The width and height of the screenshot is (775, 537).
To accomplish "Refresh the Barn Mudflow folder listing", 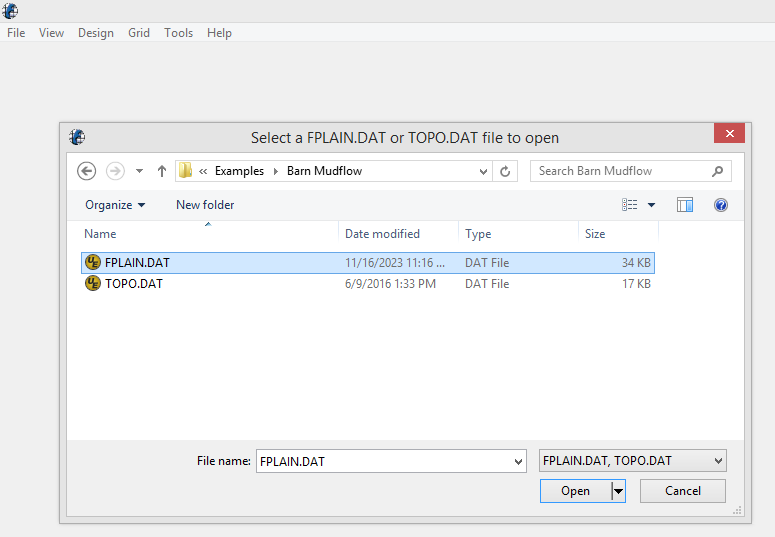I will click(x=505, y=171).
